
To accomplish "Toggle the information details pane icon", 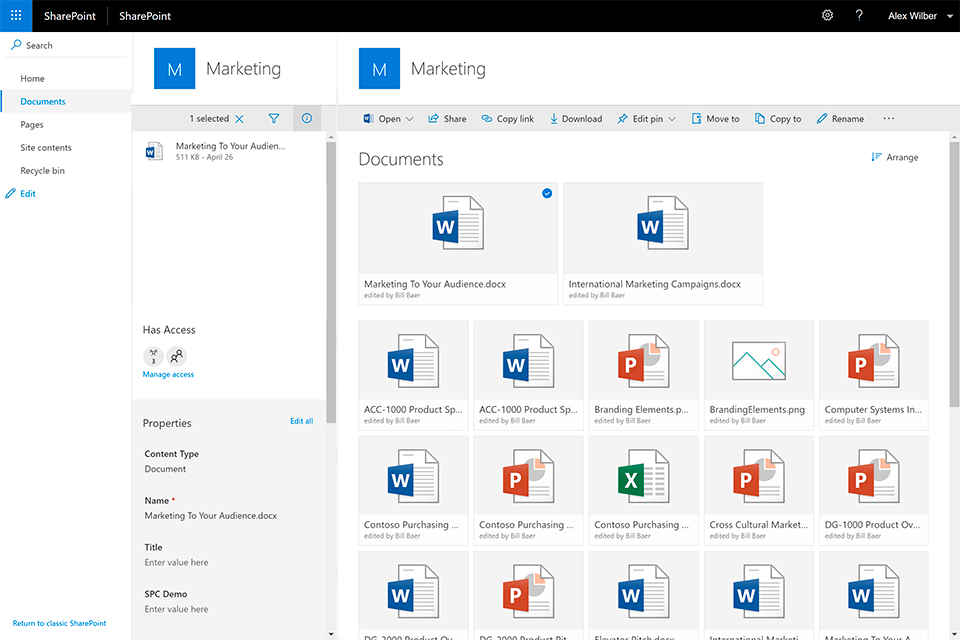I will pos(307,119).
